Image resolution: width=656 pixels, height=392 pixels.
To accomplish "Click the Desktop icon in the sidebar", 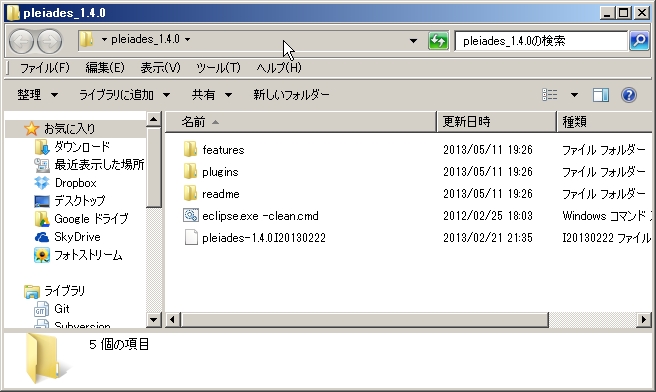I will point(42,201).
